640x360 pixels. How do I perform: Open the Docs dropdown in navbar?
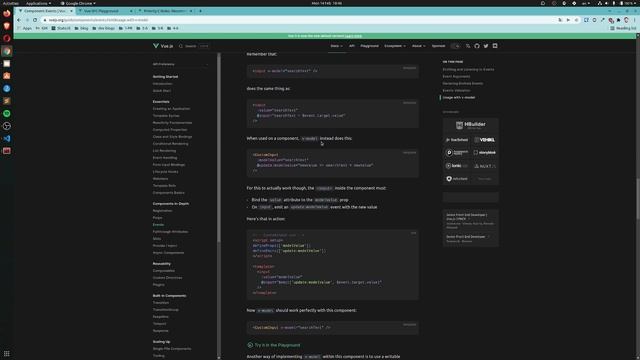tap(336, 46)
